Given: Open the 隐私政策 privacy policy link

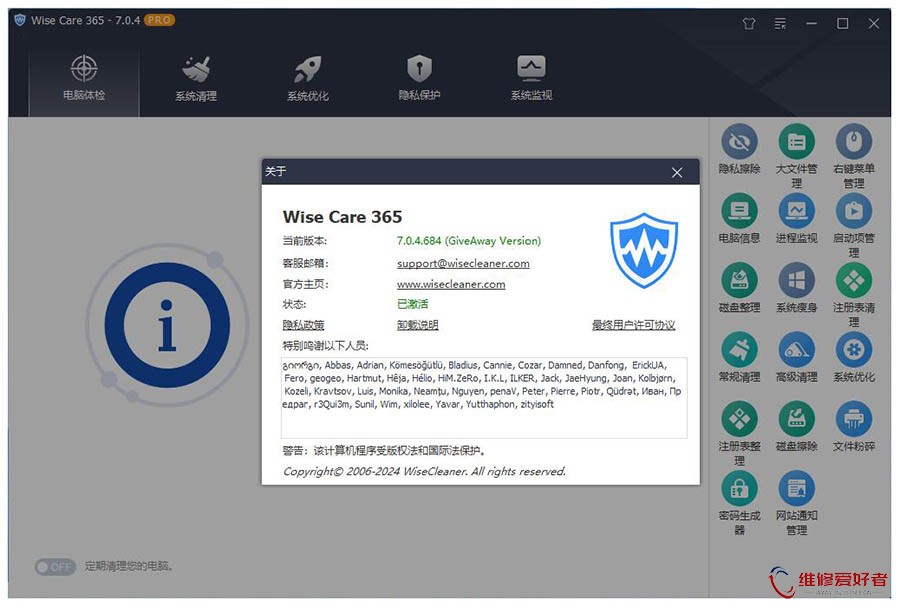Looking at the screenshot, I should pos(303,325).
